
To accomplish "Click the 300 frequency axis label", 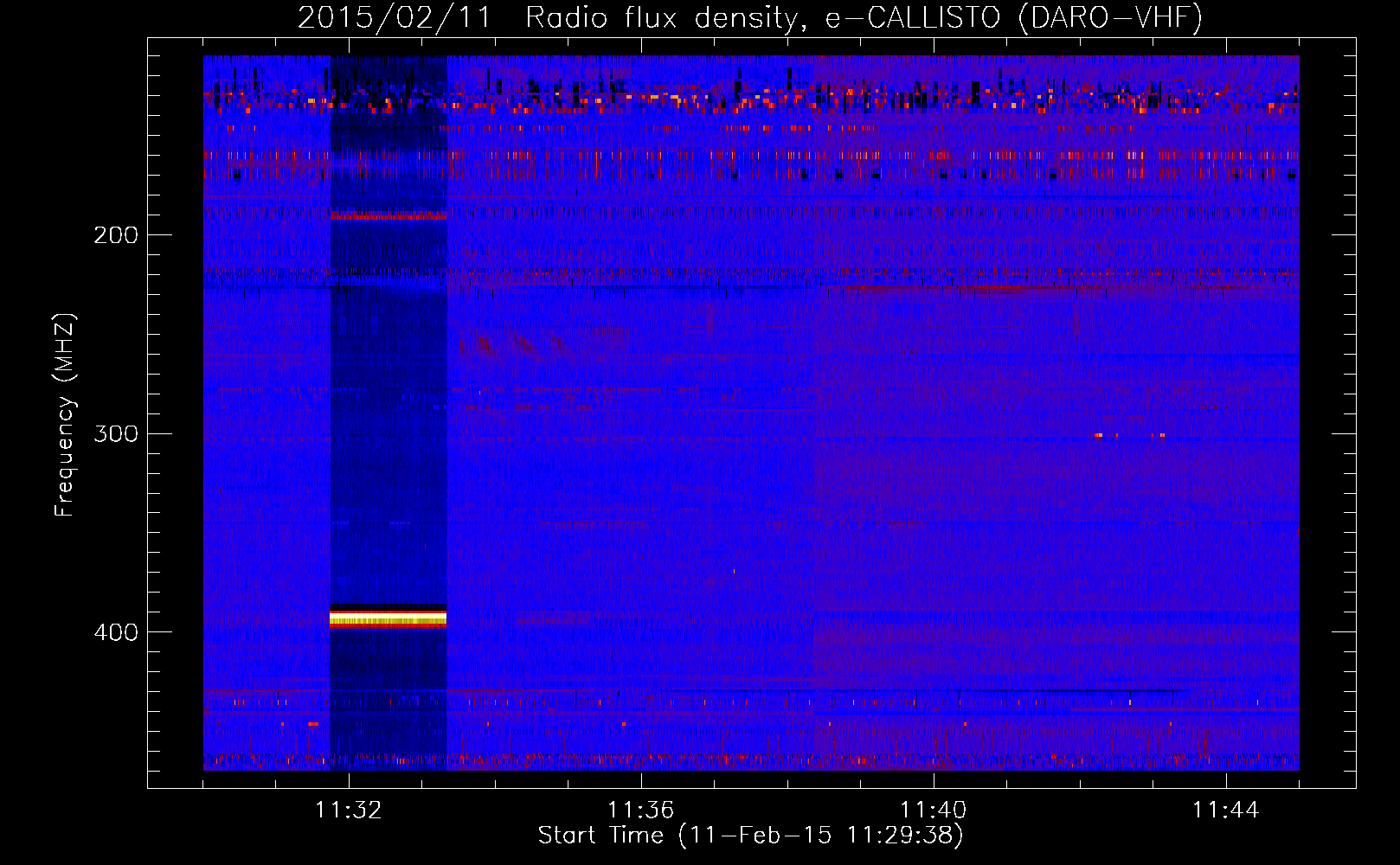I will pos(116,433).
